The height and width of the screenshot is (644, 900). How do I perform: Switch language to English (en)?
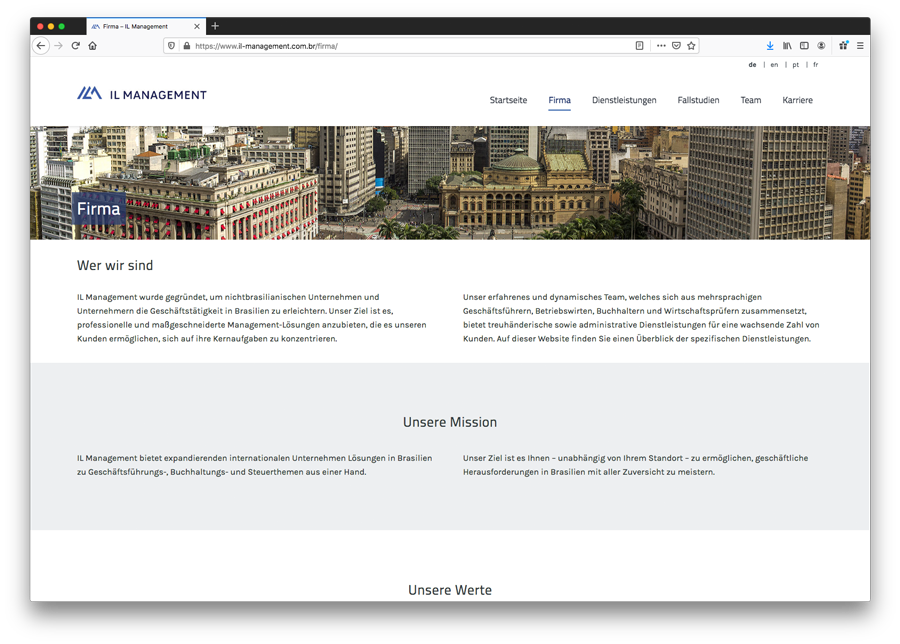pyautogui.click(x=774, y=65)
